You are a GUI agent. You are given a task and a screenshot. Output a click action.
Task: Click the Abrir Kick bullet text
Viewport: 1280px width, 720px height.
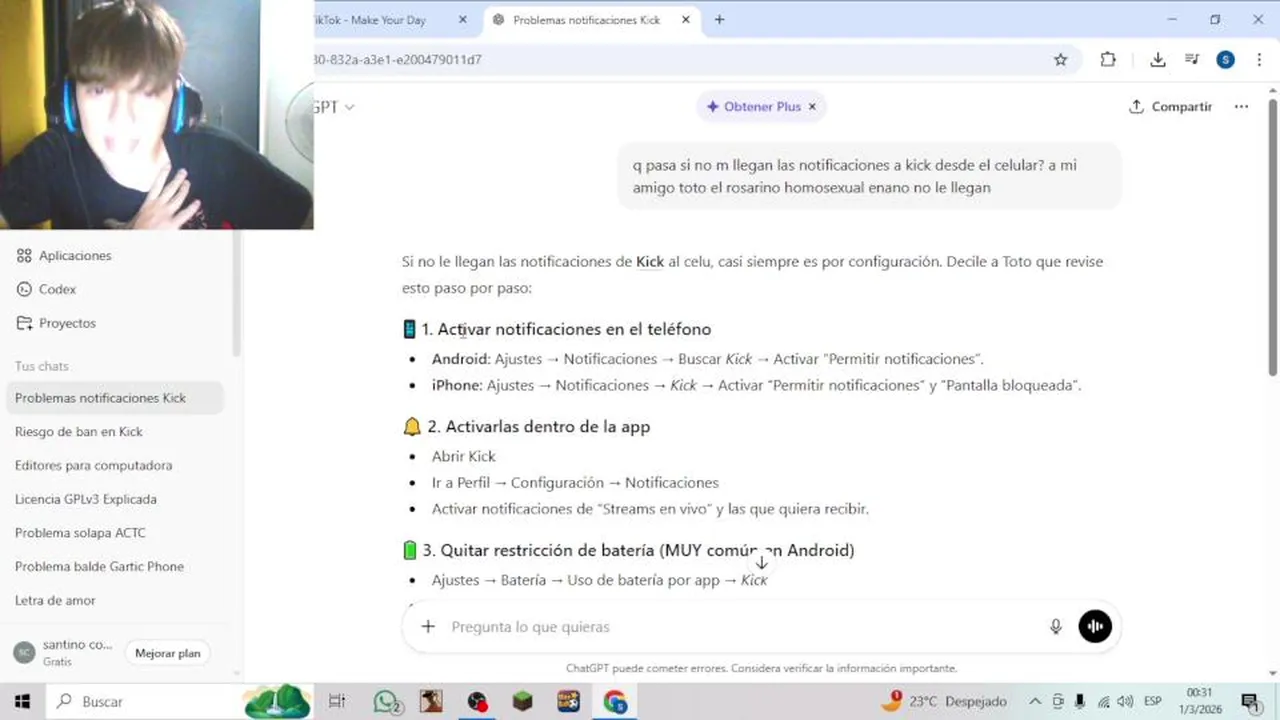463,456
